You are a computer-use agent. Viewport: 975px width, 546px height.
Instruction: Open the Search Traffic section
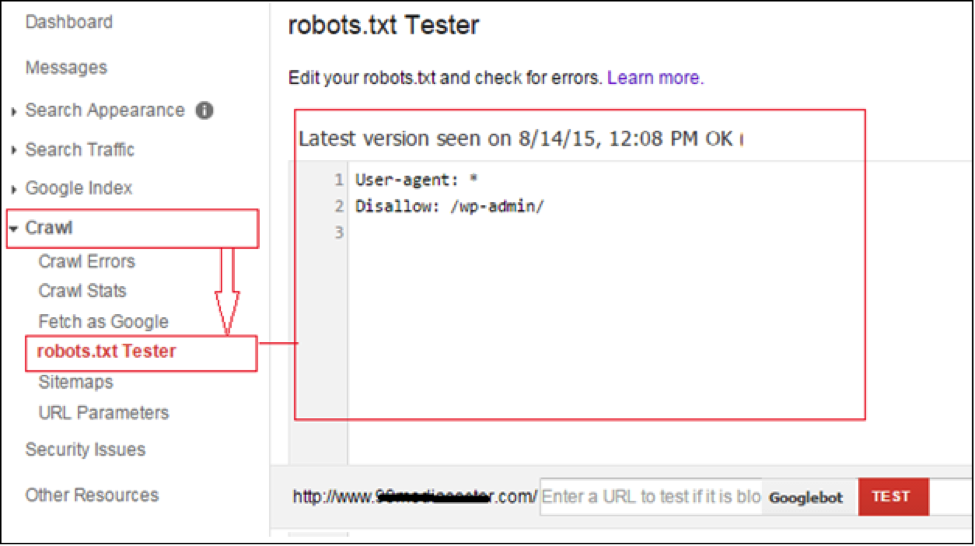tap(80, 150)
